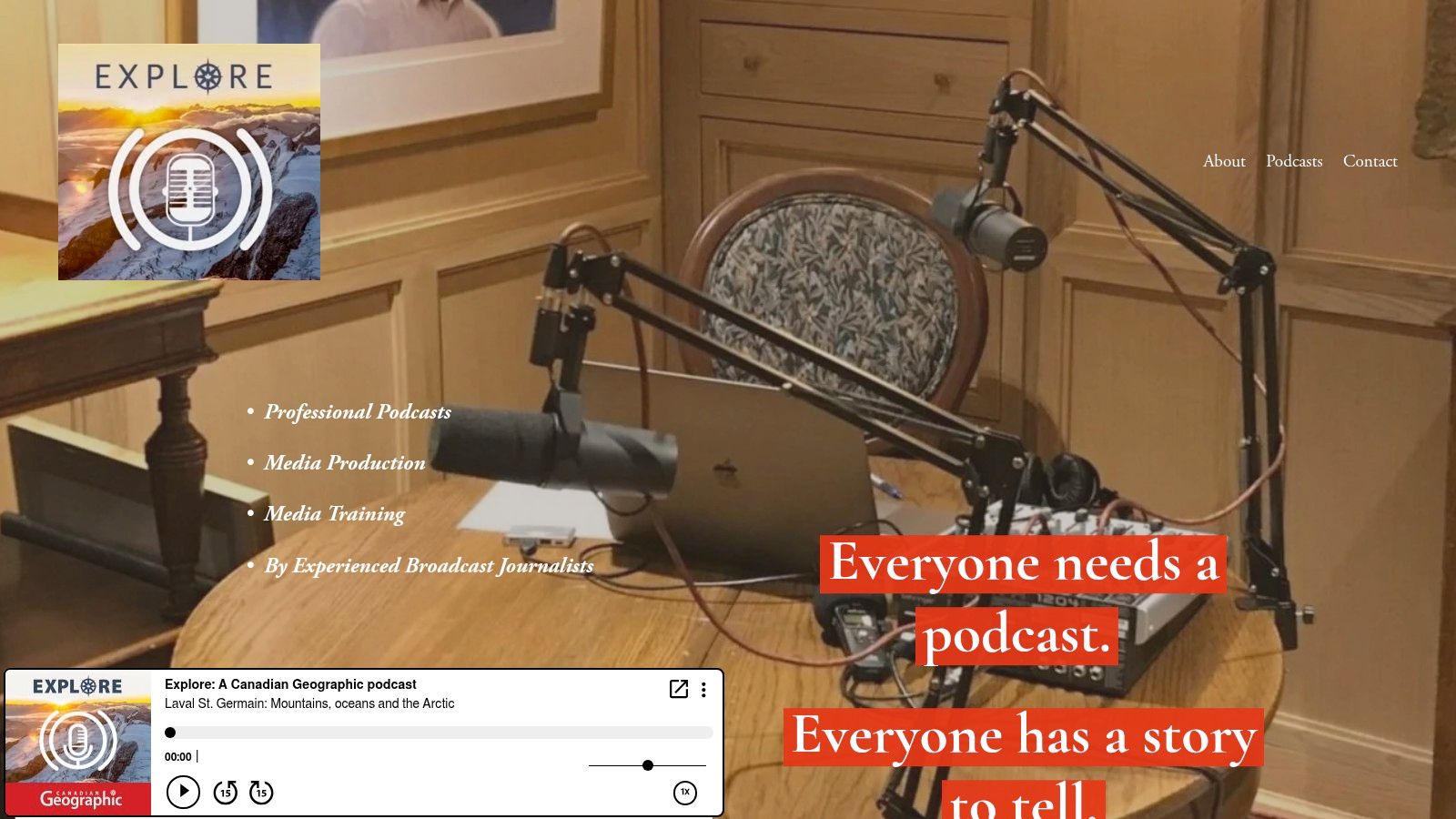The height and width of the screenshot is (819, 1456).
Task: Click the 'Media Training' bullet text
Action: tap(335, 514)
